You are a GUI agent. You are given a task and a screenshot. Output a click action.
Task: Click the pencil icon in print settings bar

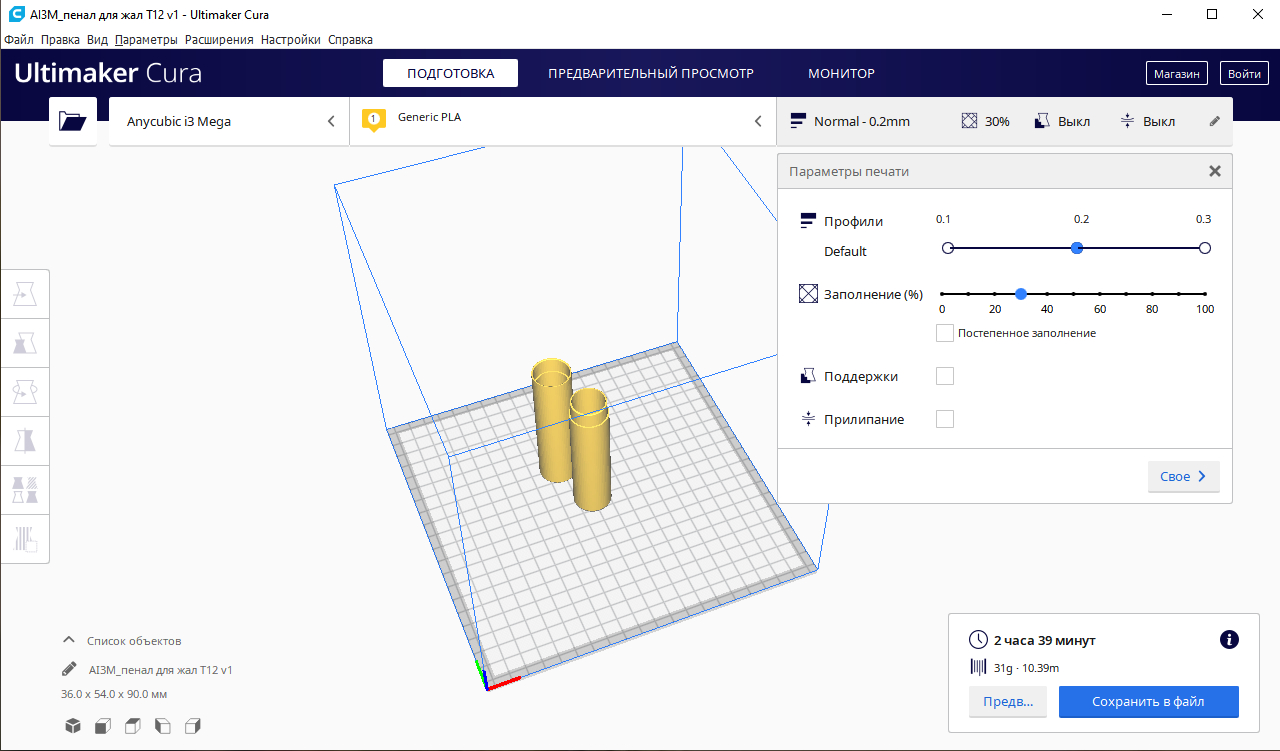click(x=1215, y=121)
